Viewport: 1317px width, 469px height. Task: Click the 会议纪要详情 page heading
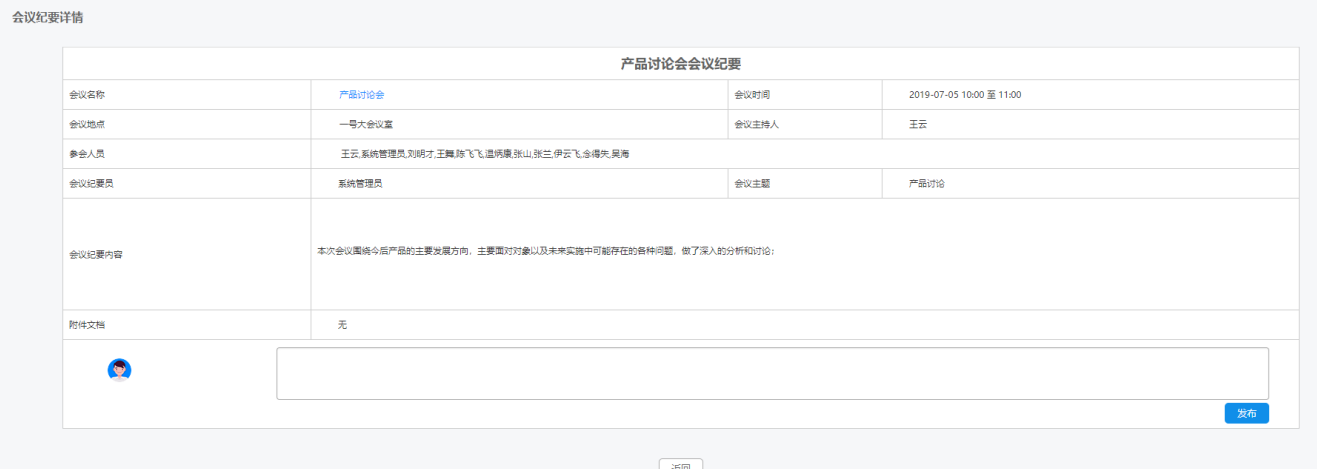(x=47, y=18)
